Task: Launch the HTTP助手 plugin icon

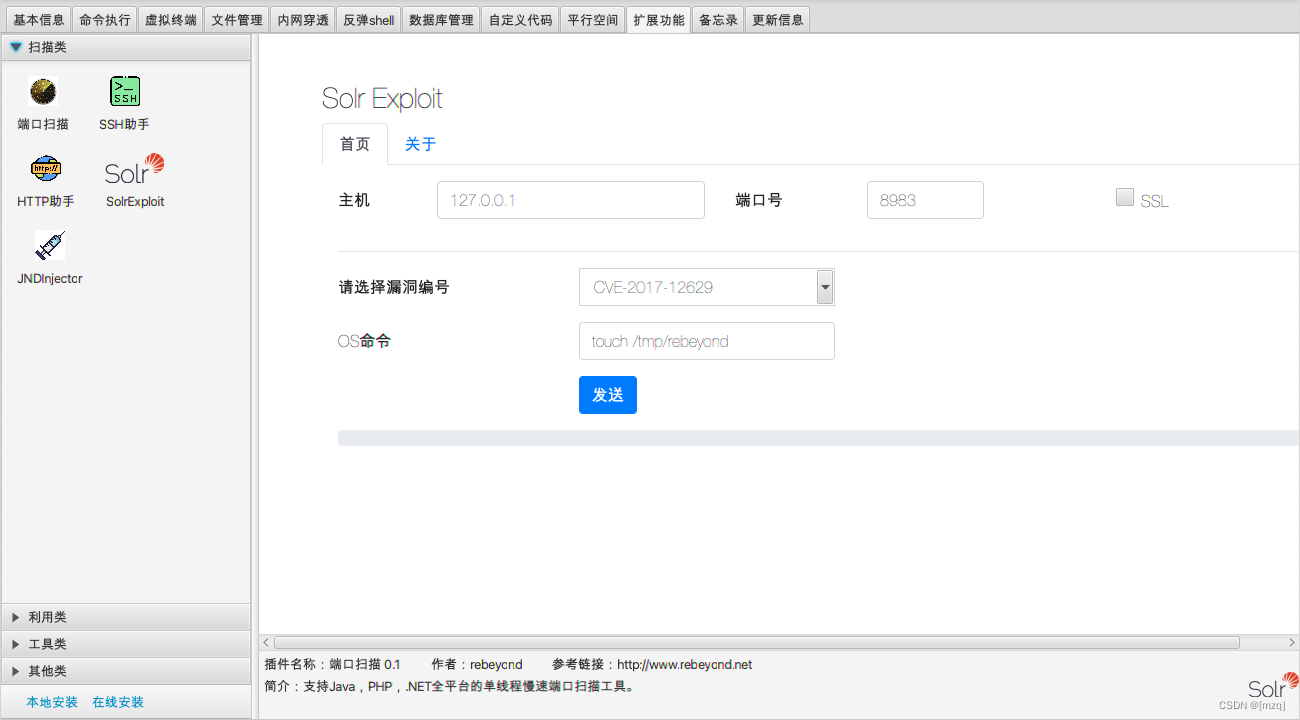Action: [46, 168]
